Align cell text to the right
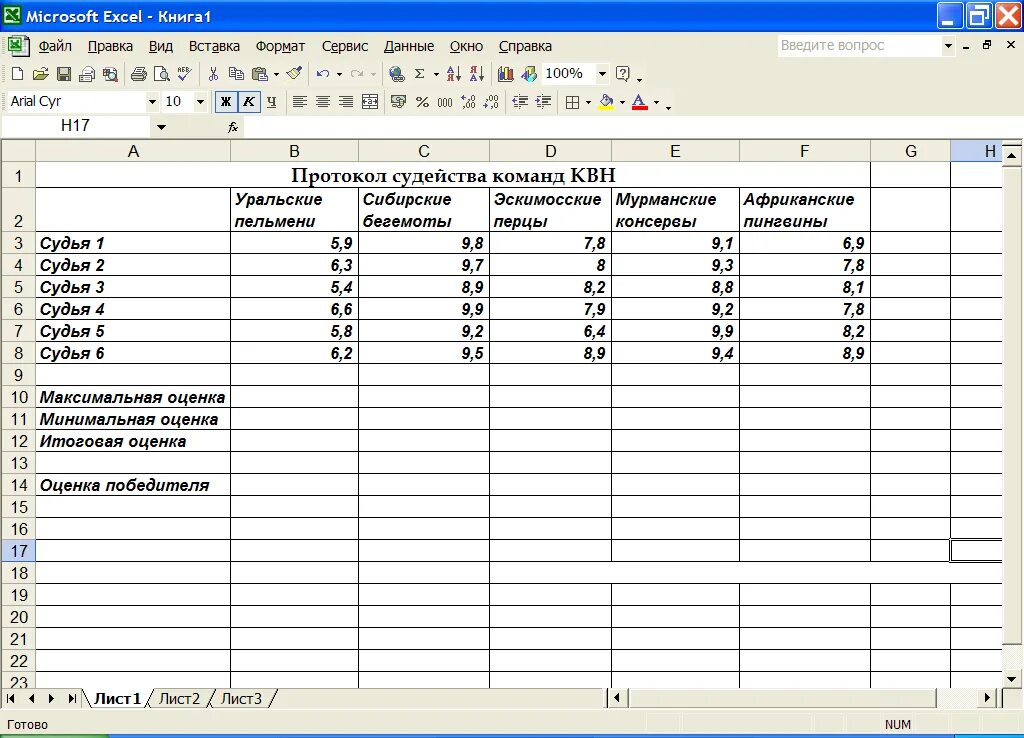Image resolution: width=1024 pixels, height=738 pixels. [x=346, y=102]
